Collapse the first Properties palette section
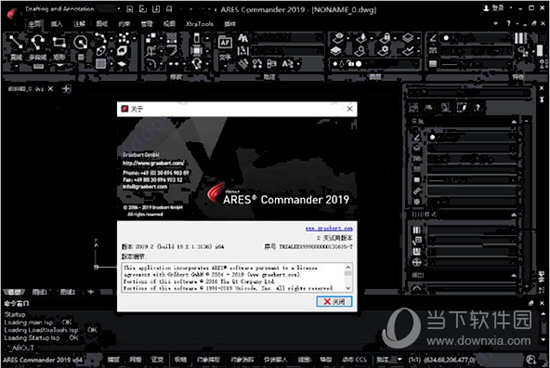550x368 pixels. (514, 122)
